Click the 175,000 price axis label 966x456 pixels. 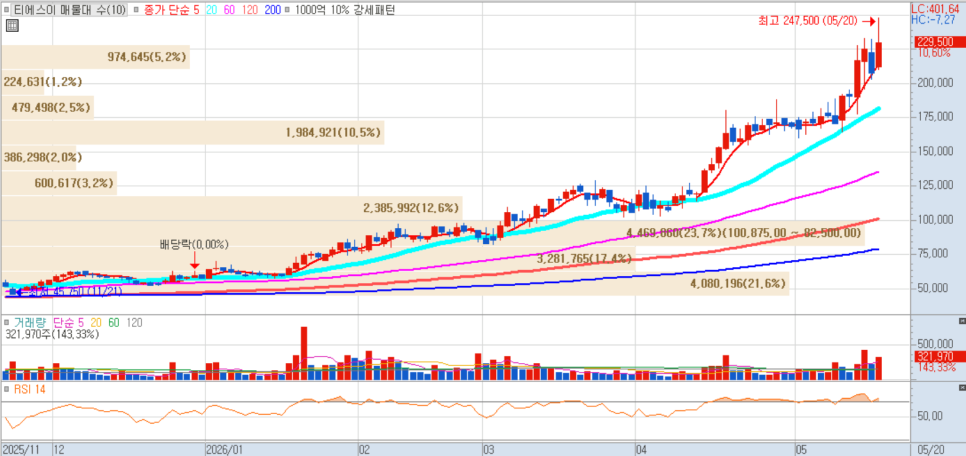click(935, 117)
